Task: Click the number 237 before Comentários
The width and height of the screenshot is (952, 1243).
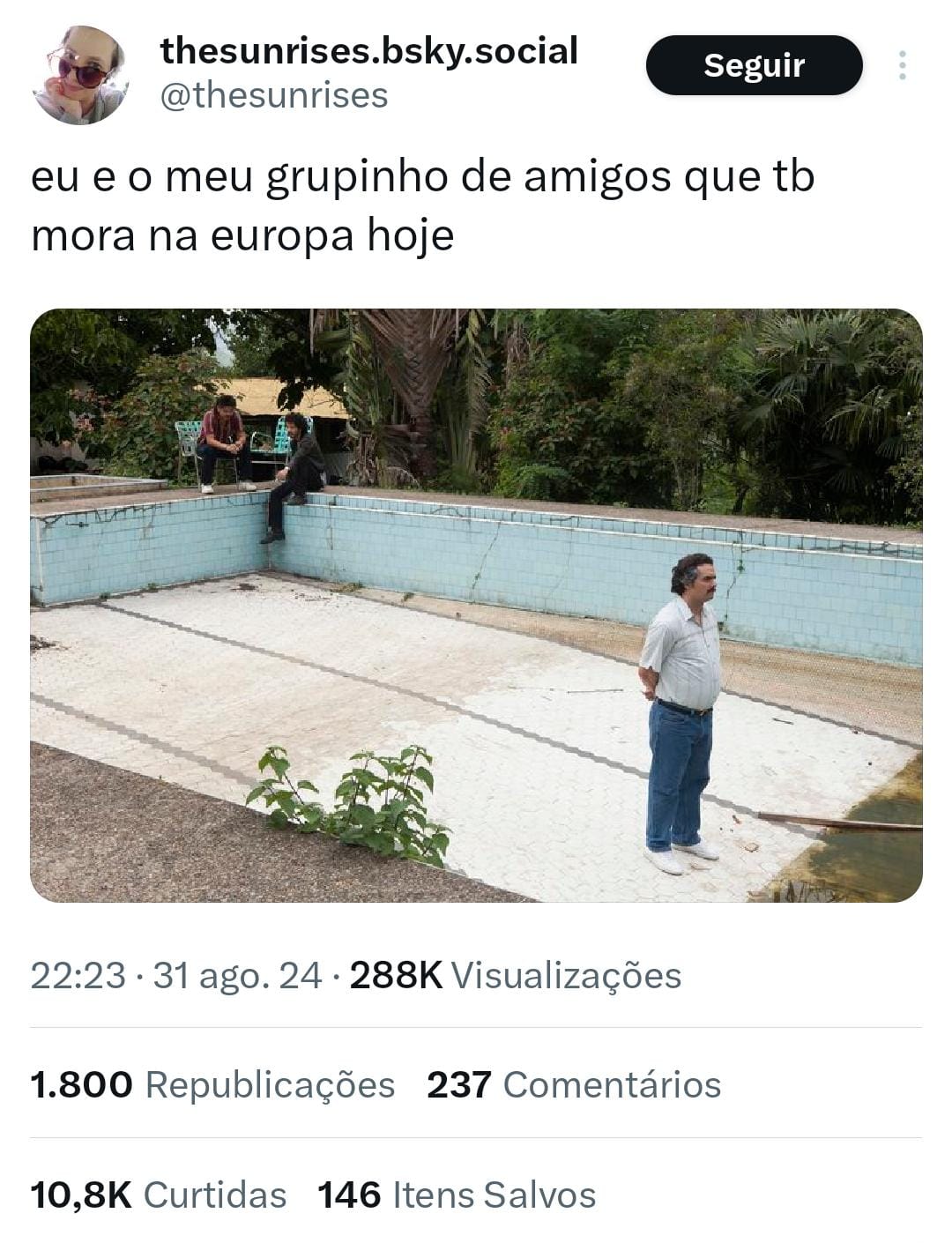Action: [x=459, y=1084]
